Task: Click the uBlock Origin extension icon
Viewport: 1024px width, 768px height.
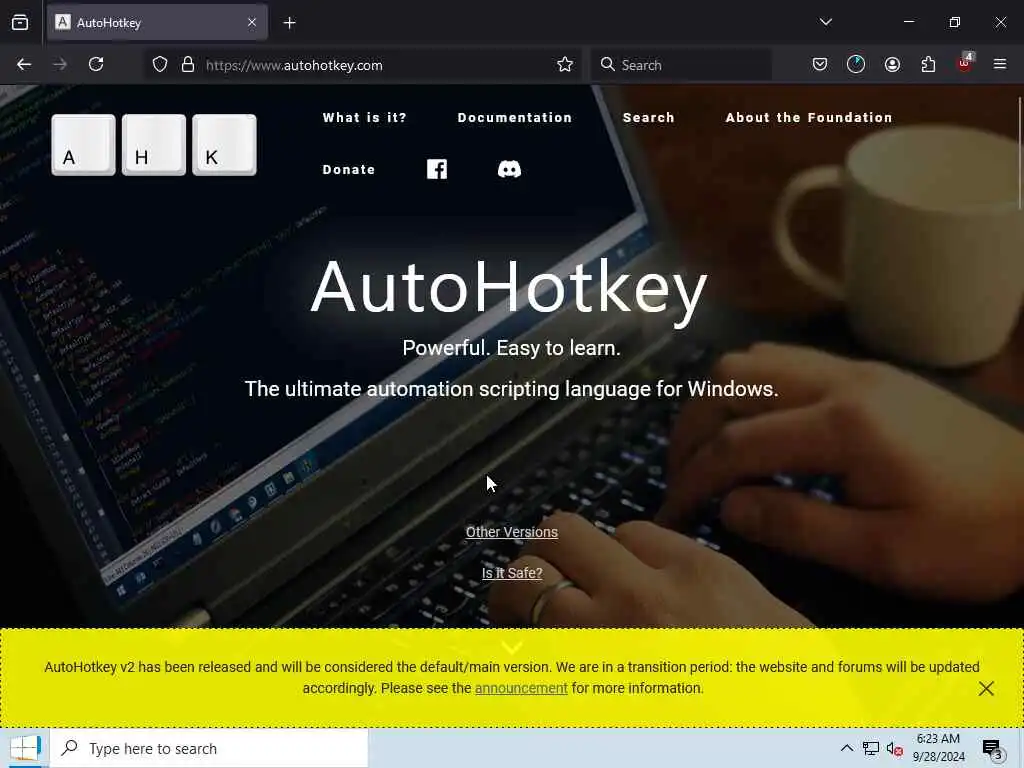Action: tap(965, 63)
